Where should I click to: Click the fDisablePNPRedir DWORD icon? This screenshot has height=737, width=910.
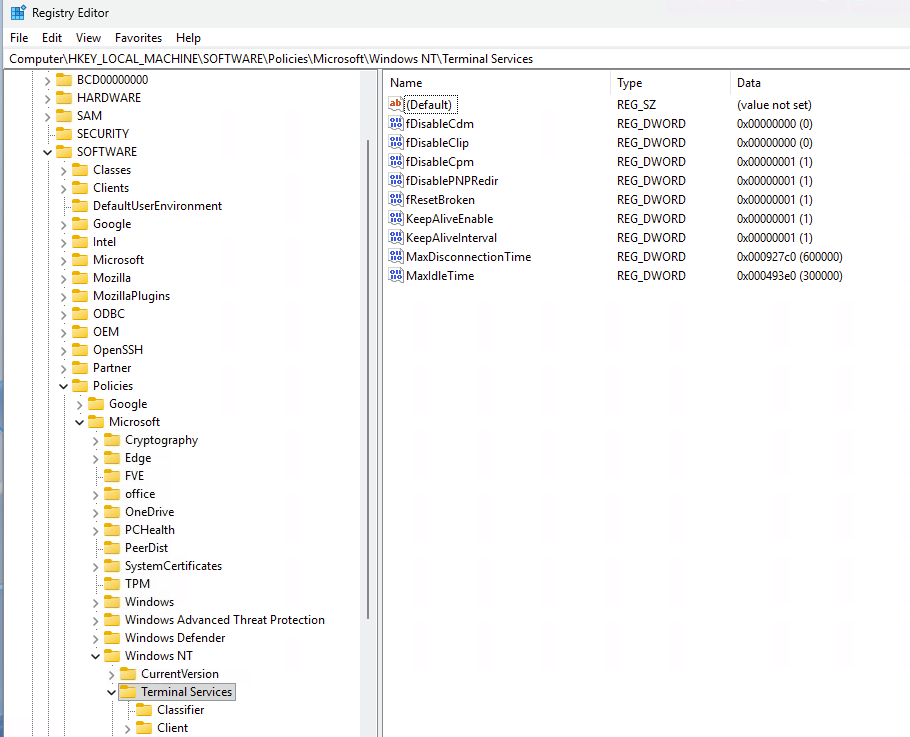[x=395, y=180]
